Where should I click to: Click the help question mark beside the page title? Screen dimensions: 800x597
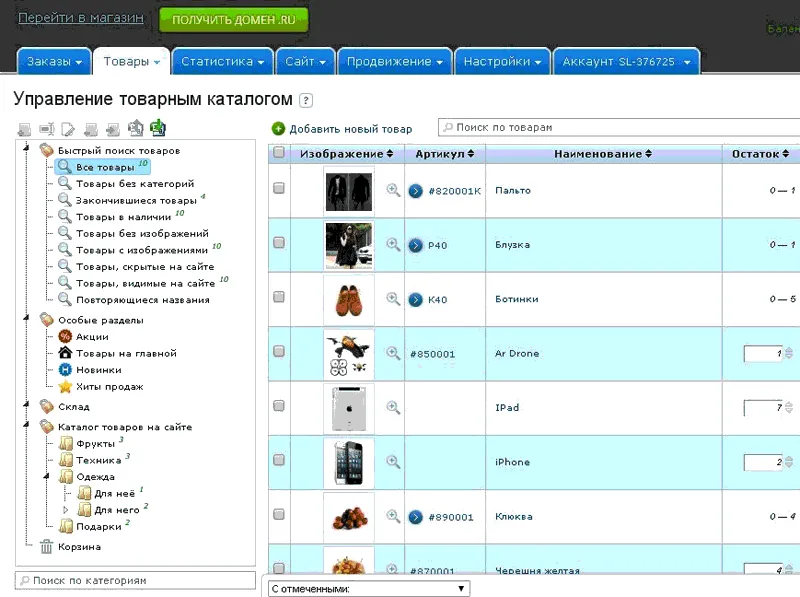pyautogui.click(x=306, y=100)
